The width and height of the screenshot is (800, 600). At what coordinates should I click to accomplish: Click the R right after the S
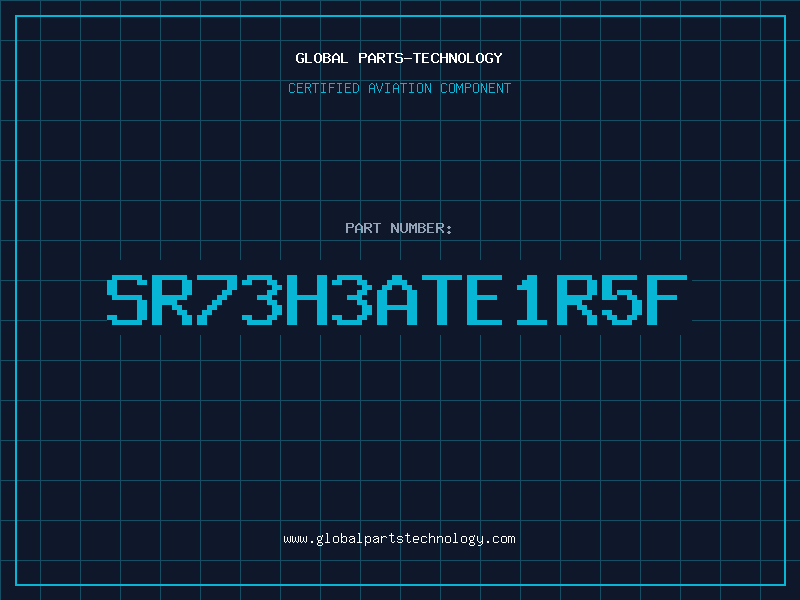172,299
